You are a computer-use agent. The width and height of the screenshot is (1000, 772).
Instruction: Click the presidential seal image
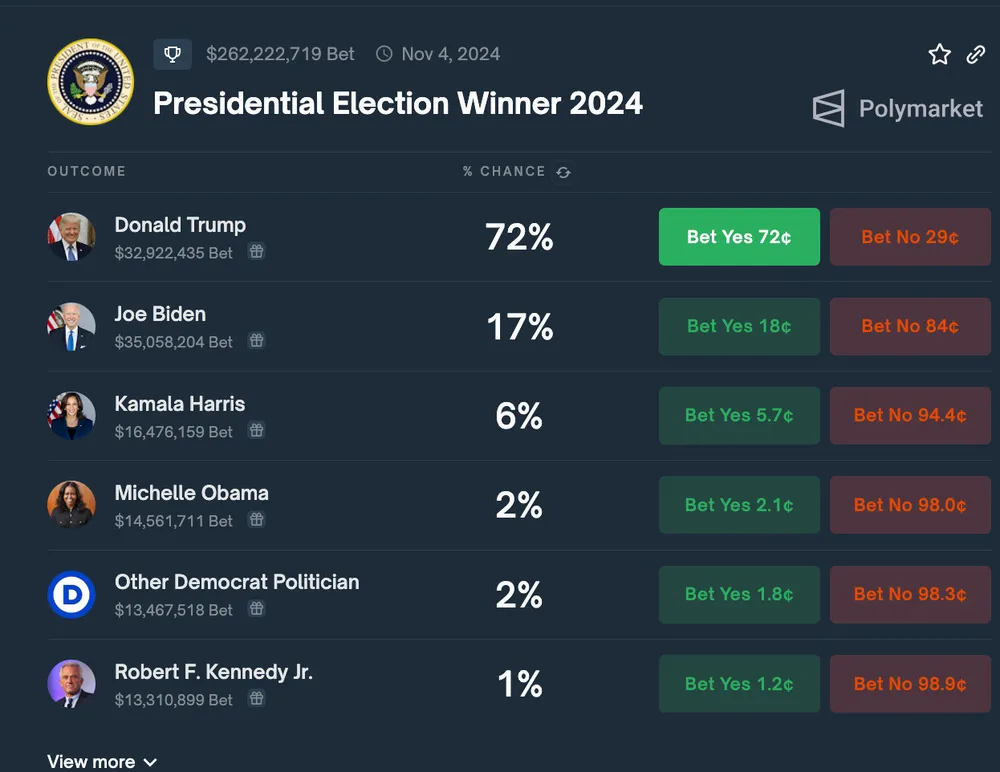coord(90,81)
